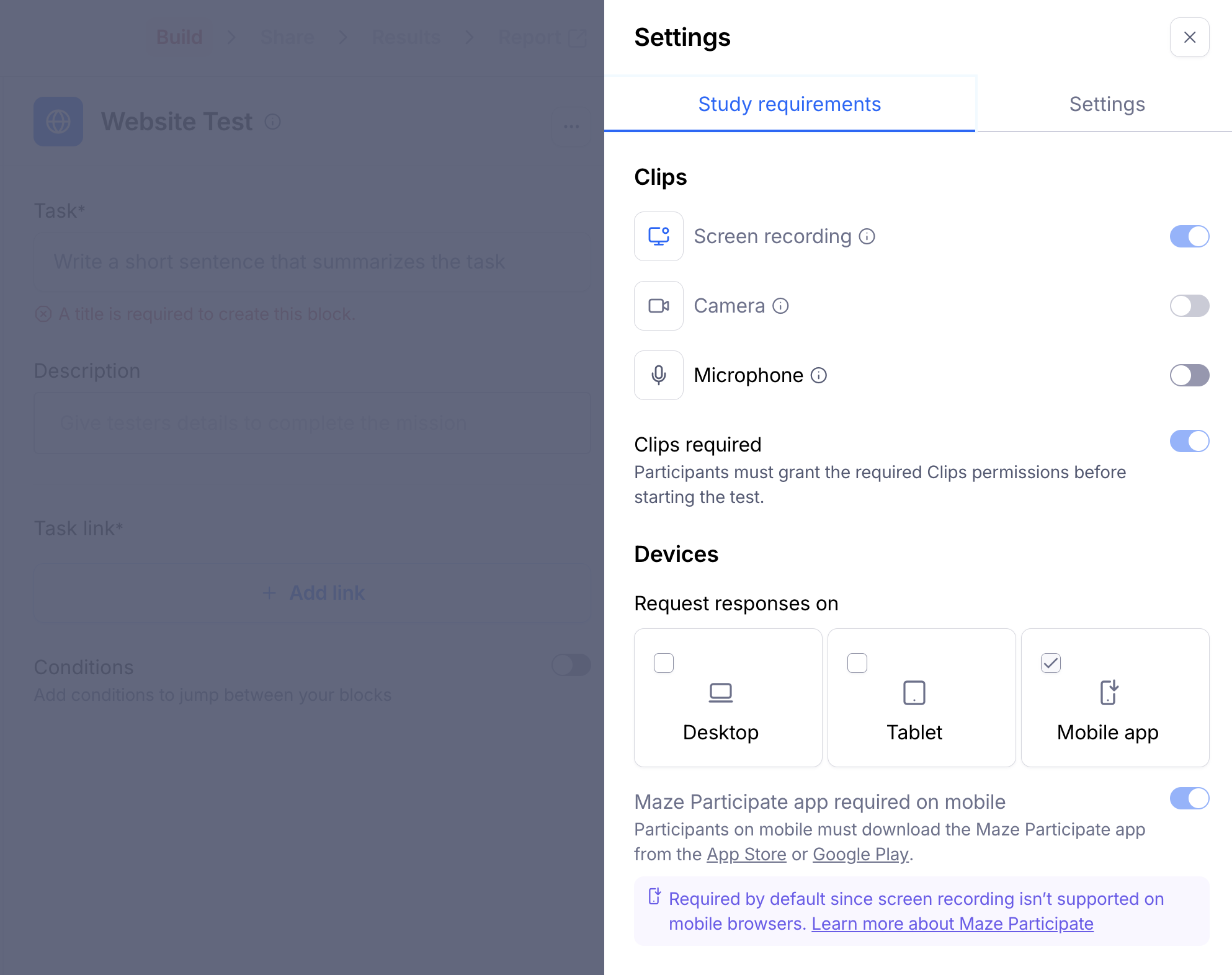Turn on the Microphone toggle
This screenshot has height=975, width=1232.
click(x=1189, y=375)
